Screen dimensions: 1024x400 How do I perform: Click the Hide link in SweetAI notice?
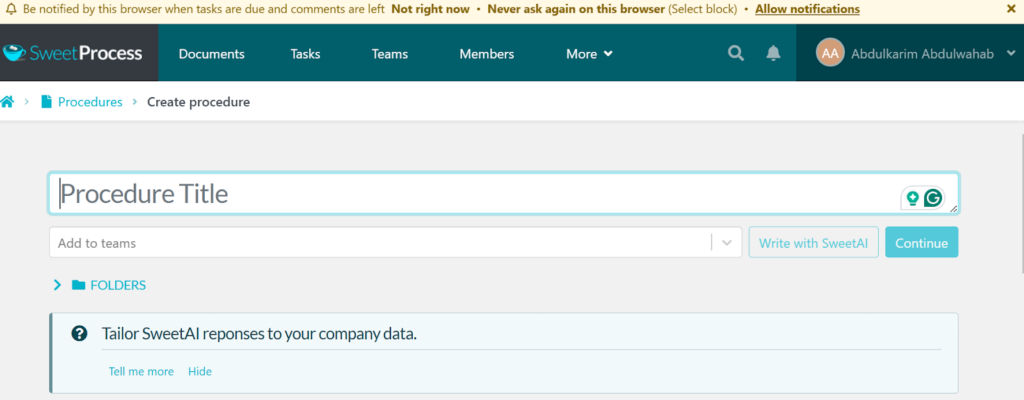[200, 371]
